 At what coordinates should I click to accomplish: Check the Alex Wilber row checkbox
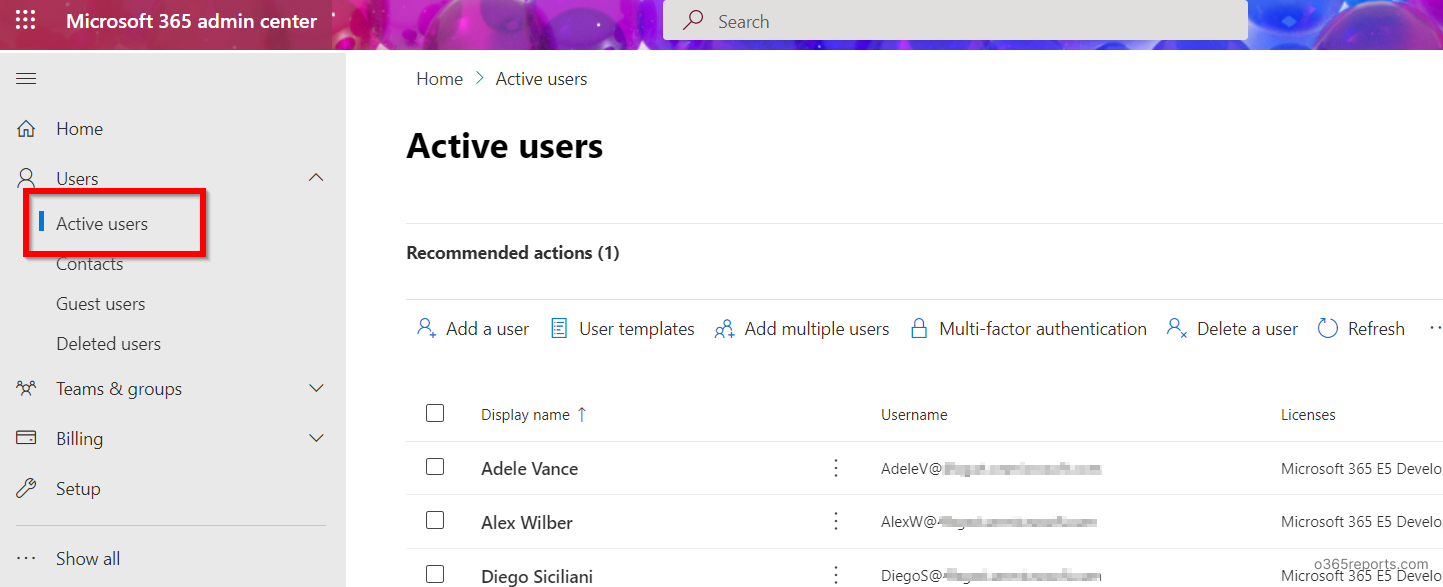(435, 520)
